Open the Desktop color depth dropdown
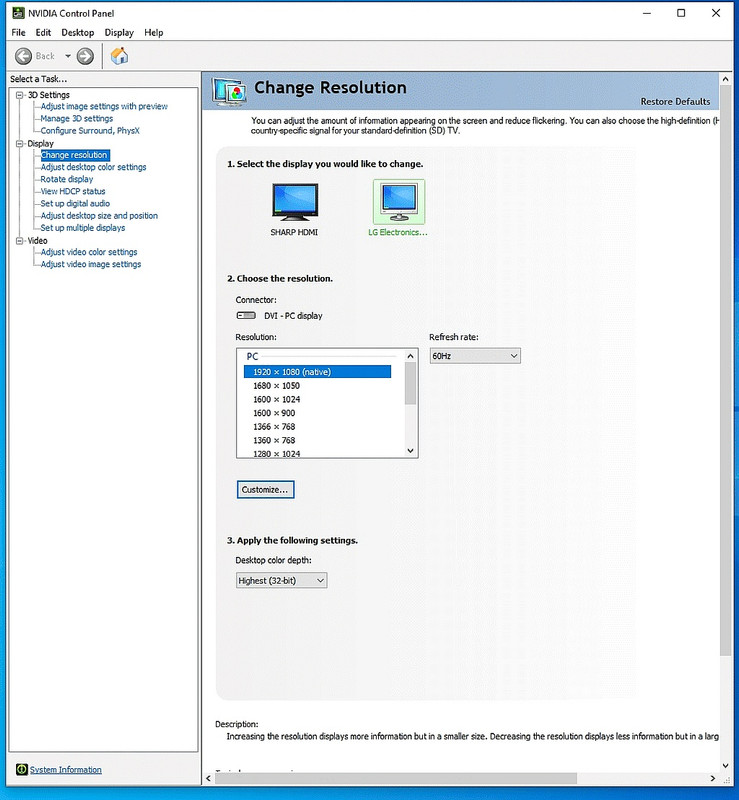The width and height of the screenshot is (739, 800). [x=281, y=580]
